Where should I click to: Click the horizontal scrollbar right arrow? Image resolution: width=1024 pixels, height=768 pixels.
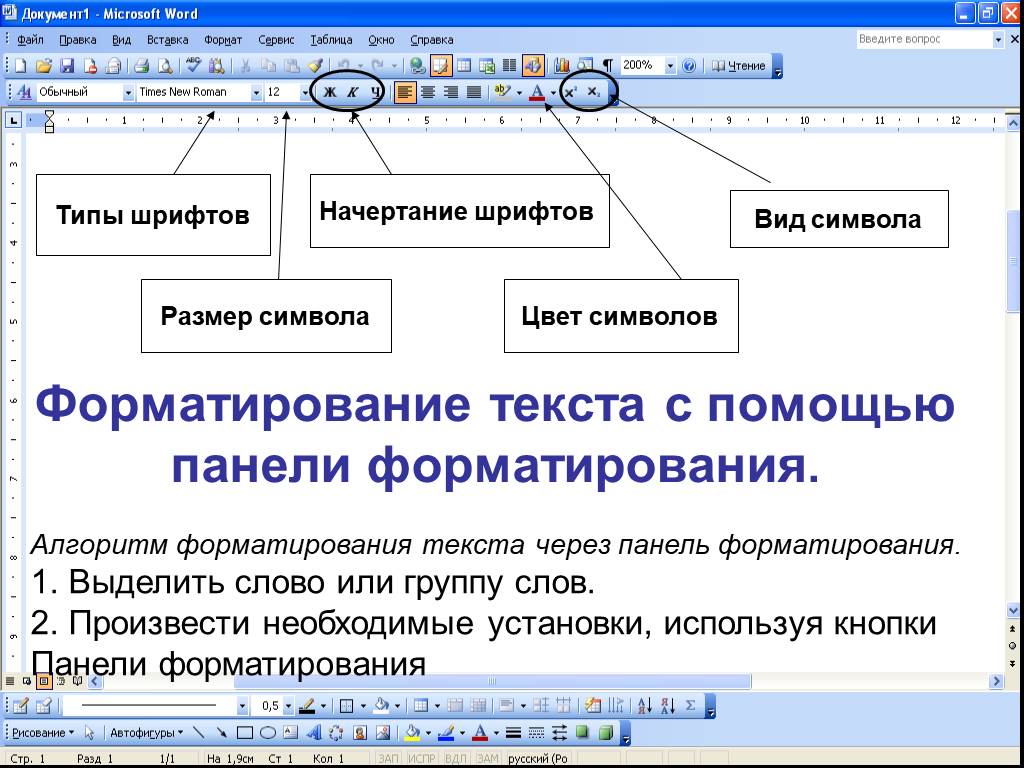pos(997,681)
